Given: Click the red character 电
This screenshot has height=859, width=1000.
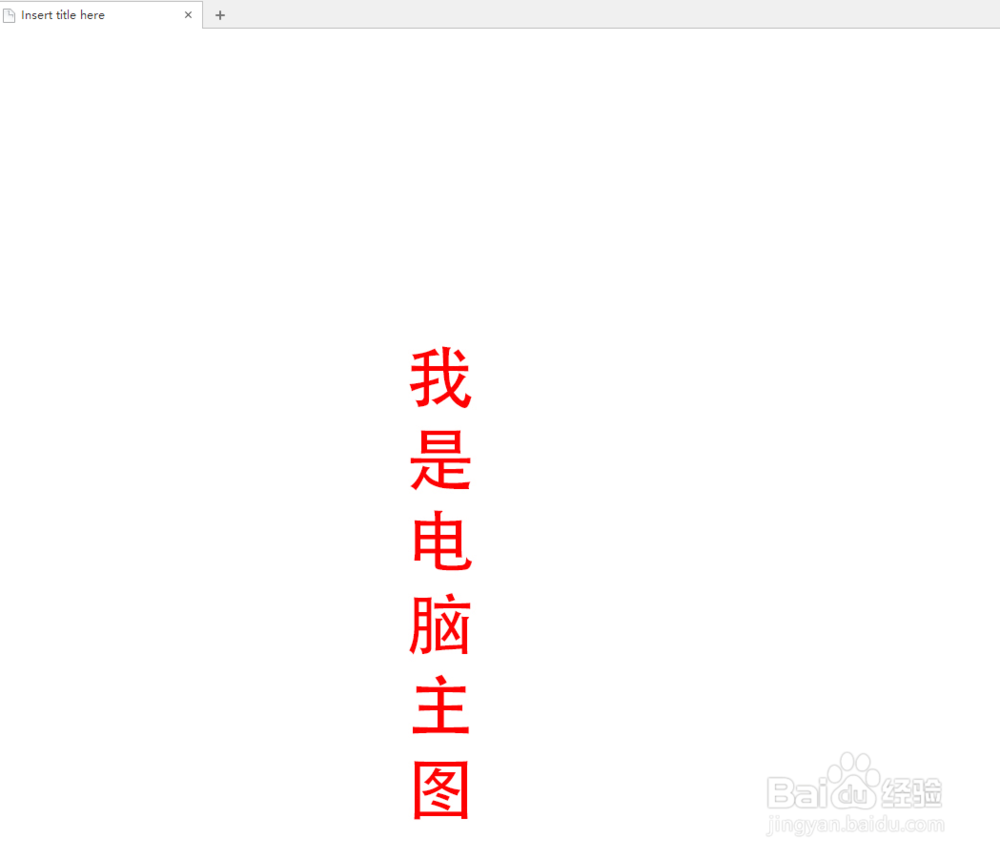Looking at the screenshot, I should coord(441,541).
